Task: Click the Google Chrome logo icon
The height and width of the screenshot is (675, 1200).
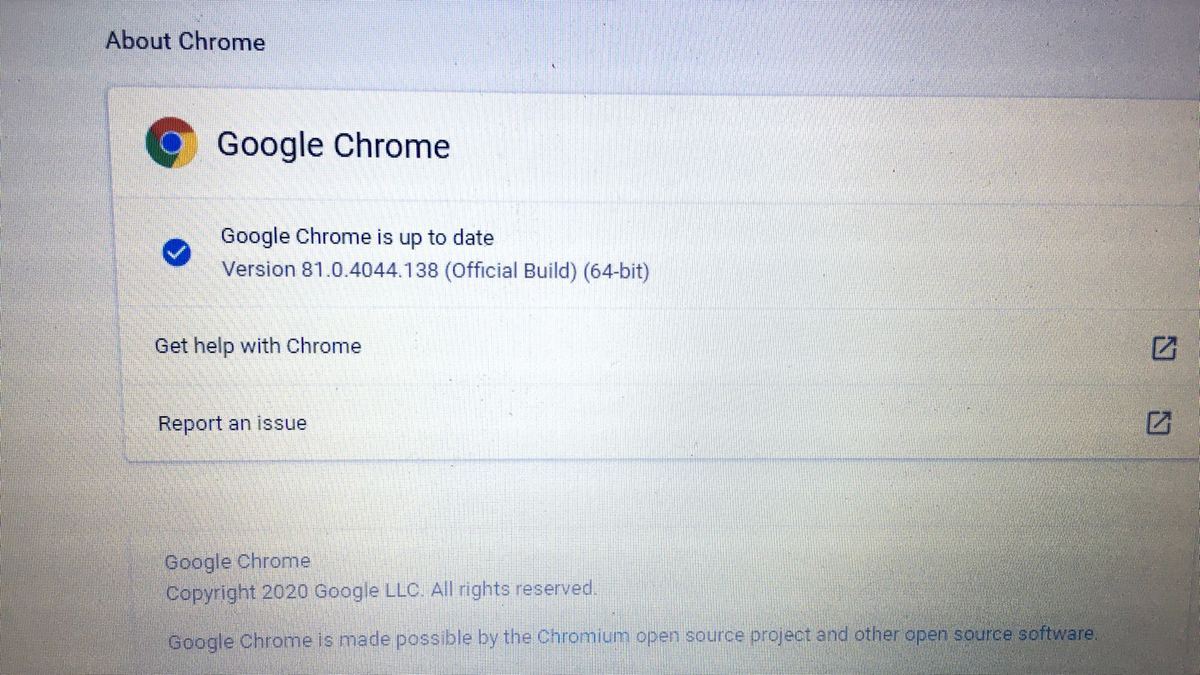Action: (171, 143)
